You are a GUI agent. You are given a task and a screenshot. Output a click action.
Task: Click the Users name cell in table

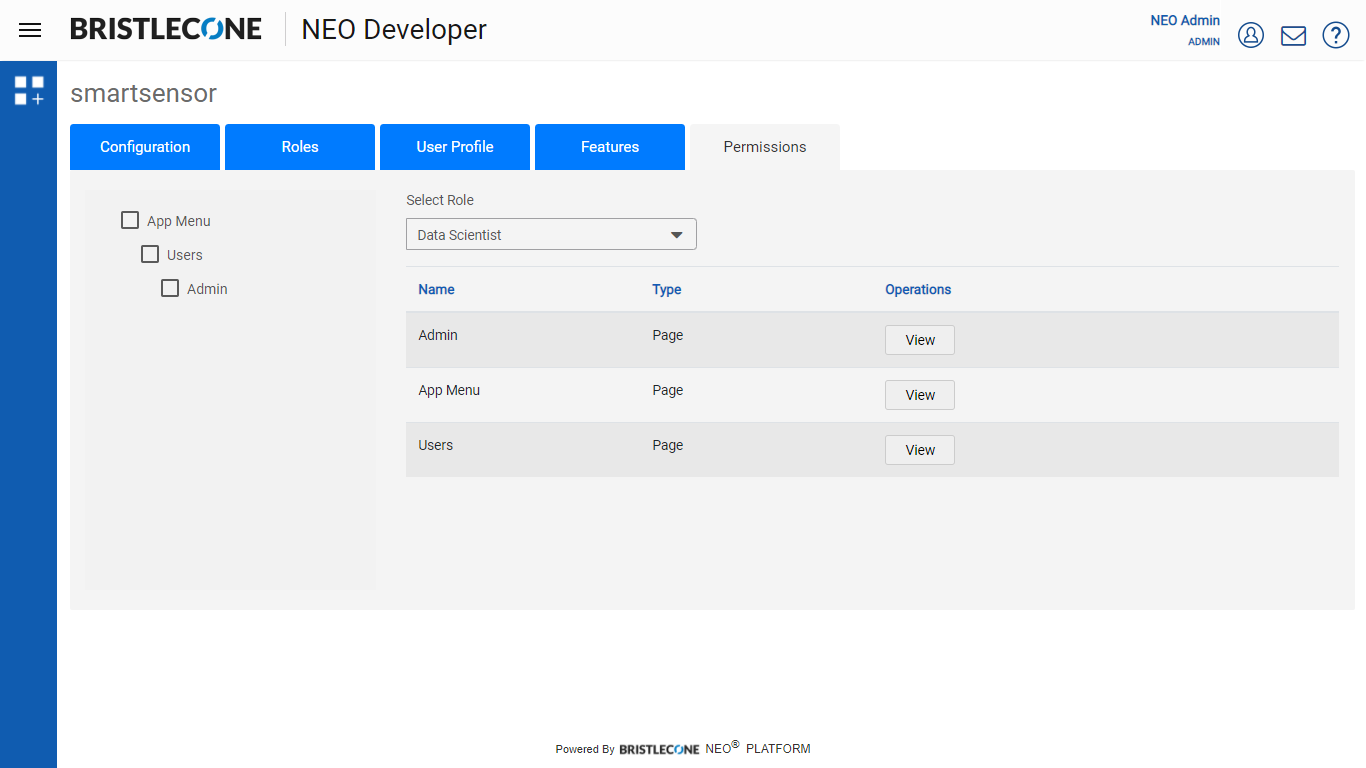pyautogui.click(x=436, y=445)
